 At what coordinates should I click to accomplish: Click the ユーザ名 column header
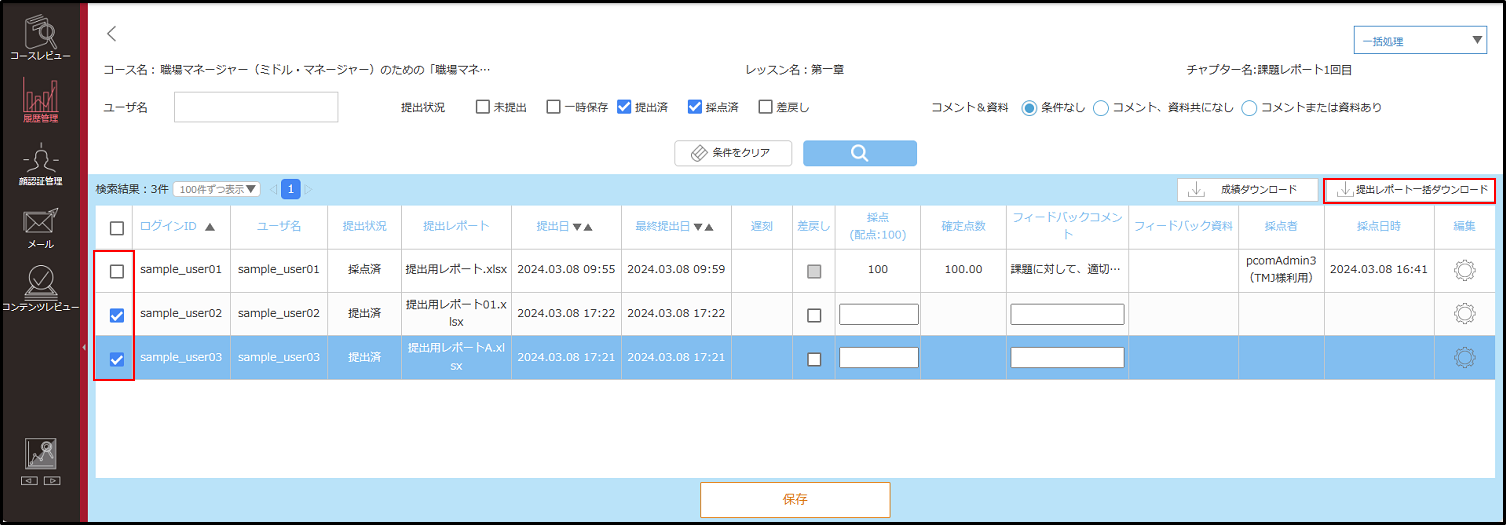(x=279, y=227)
